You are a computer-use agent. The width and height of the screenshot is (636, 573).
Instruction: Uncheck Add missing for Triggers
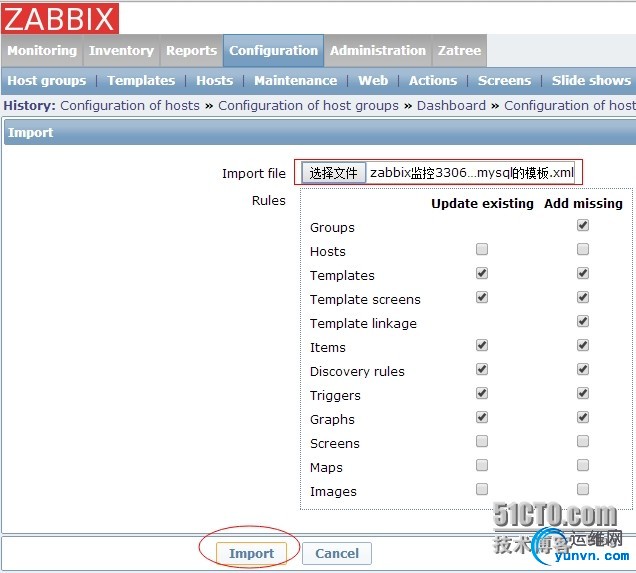(x=583, y=393)
